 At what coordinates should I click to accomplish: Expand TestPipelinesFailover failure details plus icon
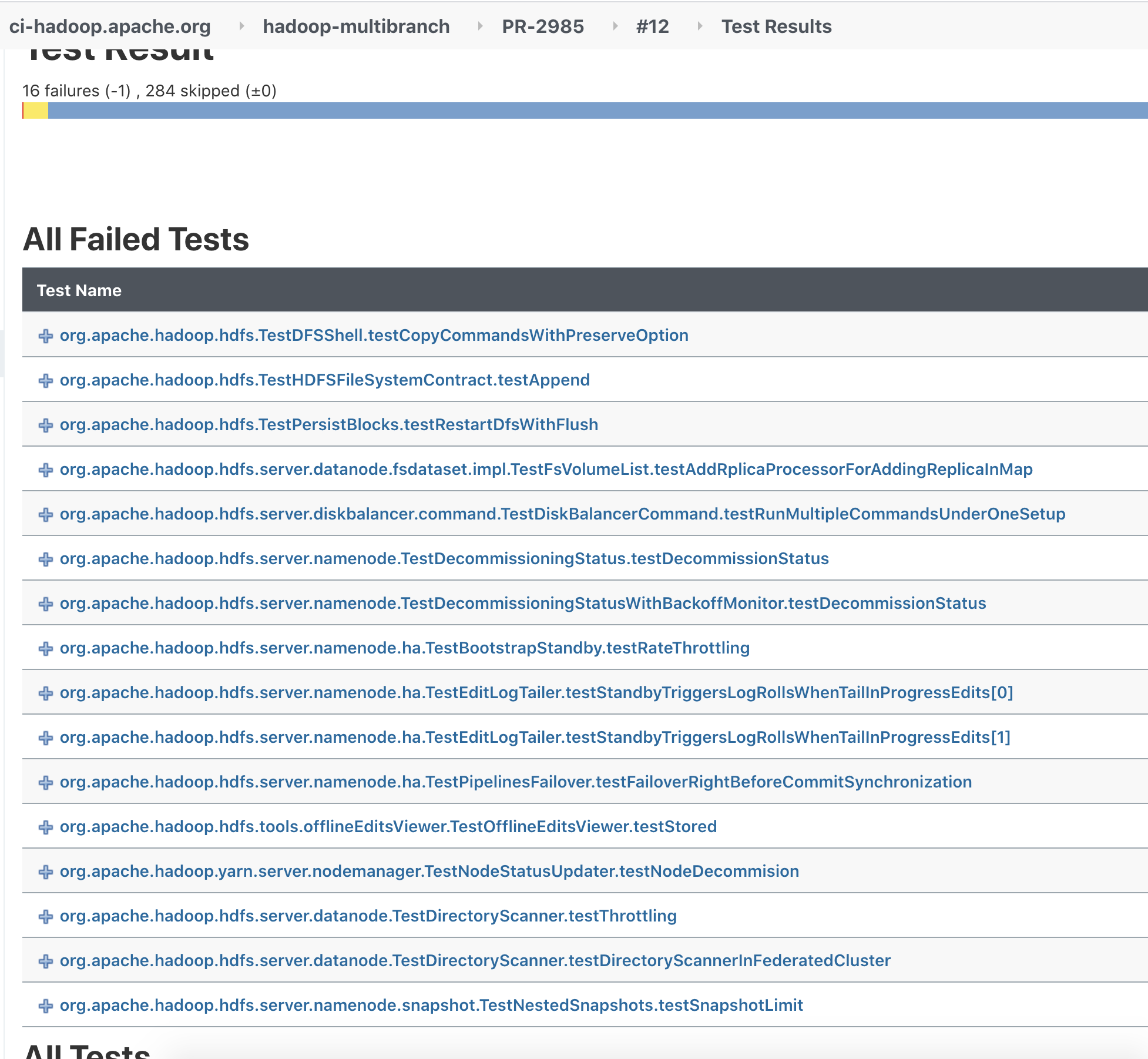click(x=46, y=782)
